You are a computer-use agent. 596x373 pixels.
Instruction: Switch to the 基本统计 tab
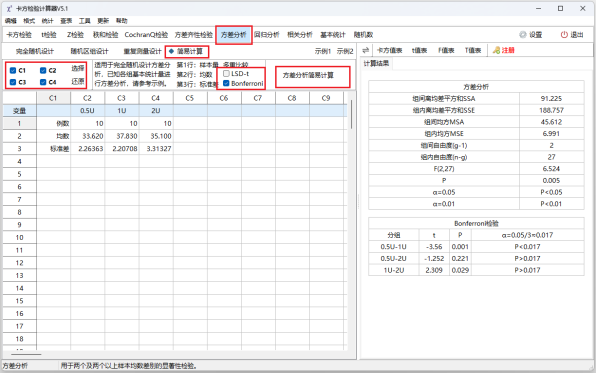click(333, 35)
